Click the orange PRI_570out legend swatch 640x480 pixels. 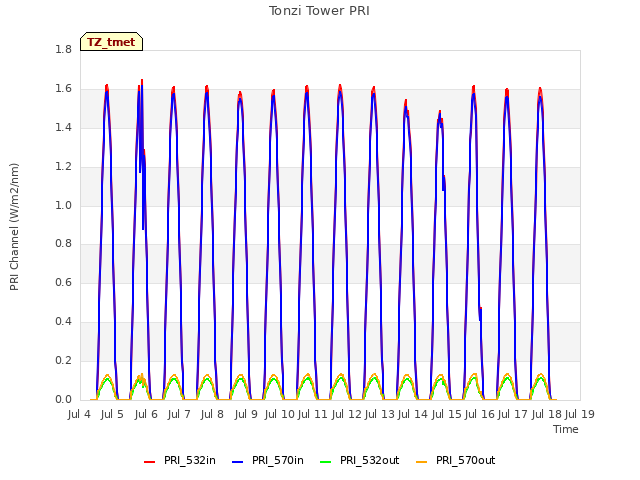[422, 462]
